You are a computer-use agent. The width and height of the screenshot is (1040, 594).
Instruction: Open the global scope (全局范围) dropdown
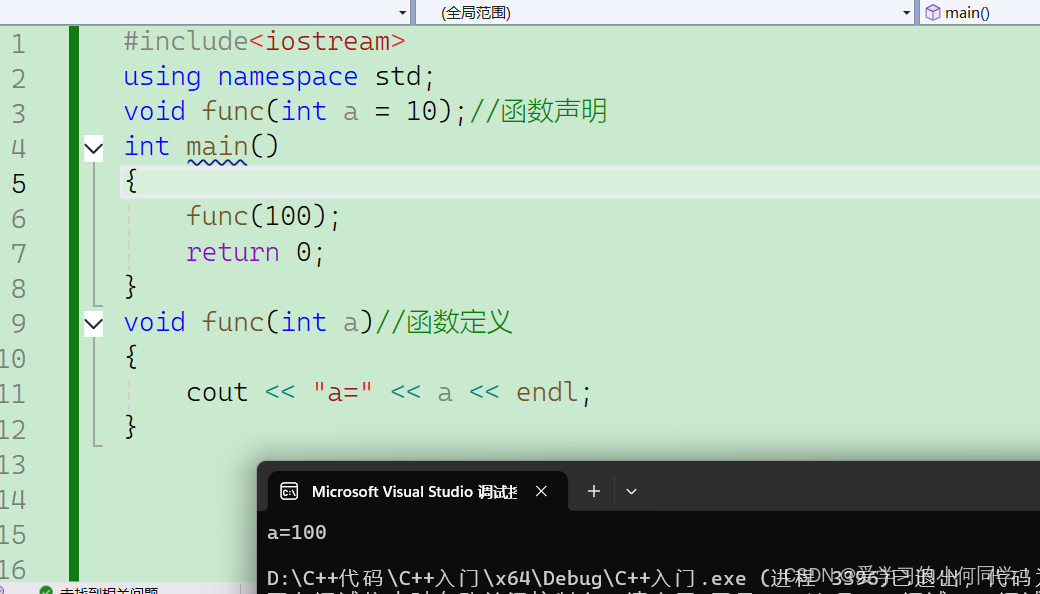(x=665, y=13)
